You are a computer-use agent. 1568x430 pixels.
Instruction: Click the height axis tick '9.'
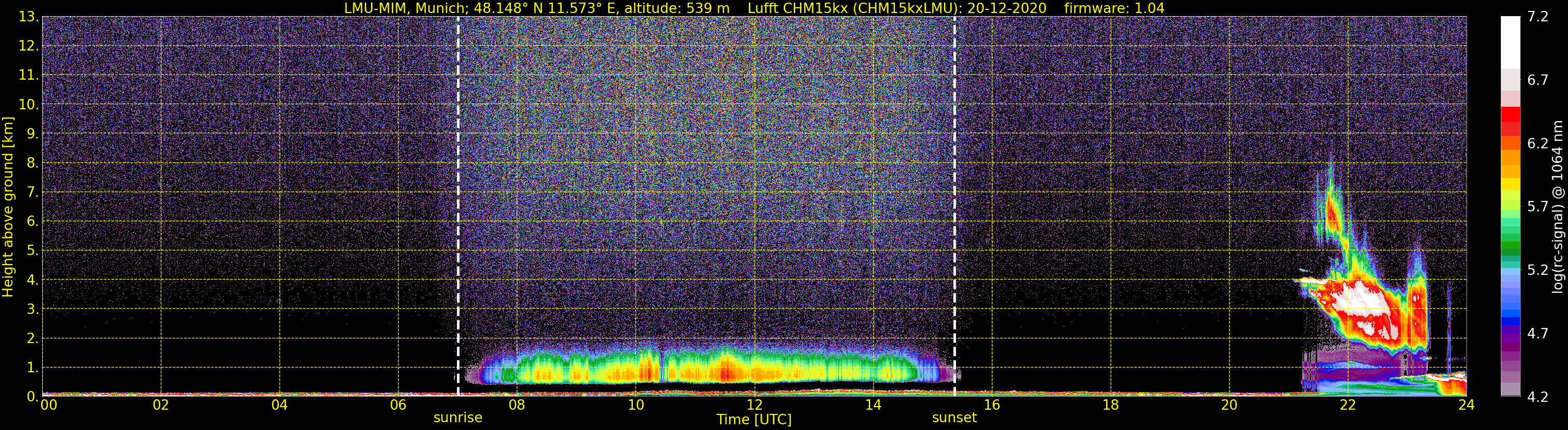[32, 134]
